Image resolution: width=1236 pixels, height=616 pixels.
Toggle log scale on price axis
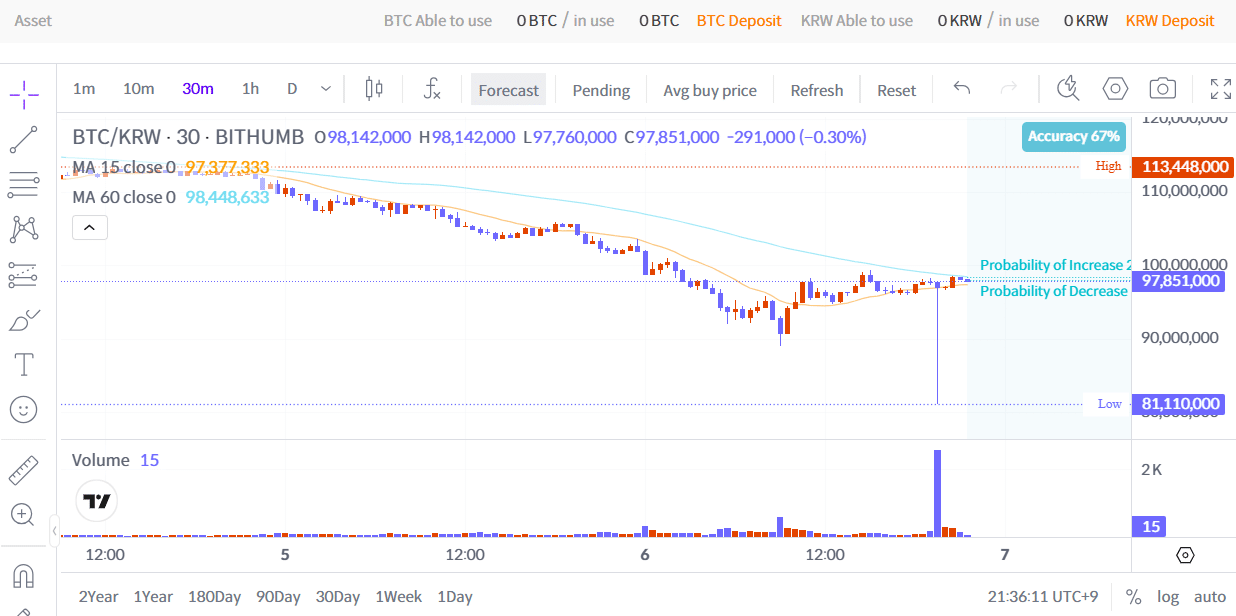tap(1168, 597)
